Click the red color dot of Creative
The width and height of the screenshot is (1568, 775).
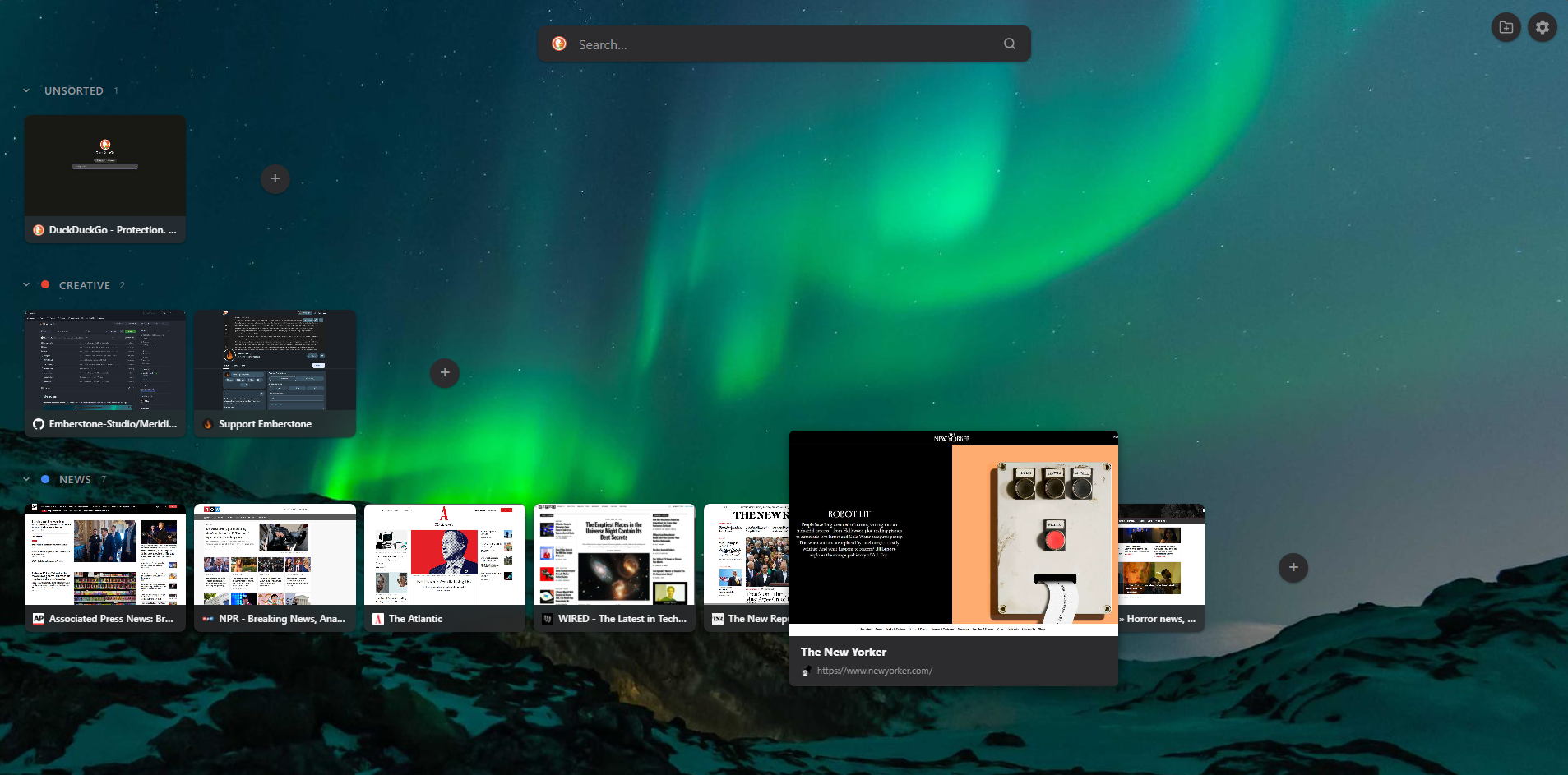(x=45, y=284)
